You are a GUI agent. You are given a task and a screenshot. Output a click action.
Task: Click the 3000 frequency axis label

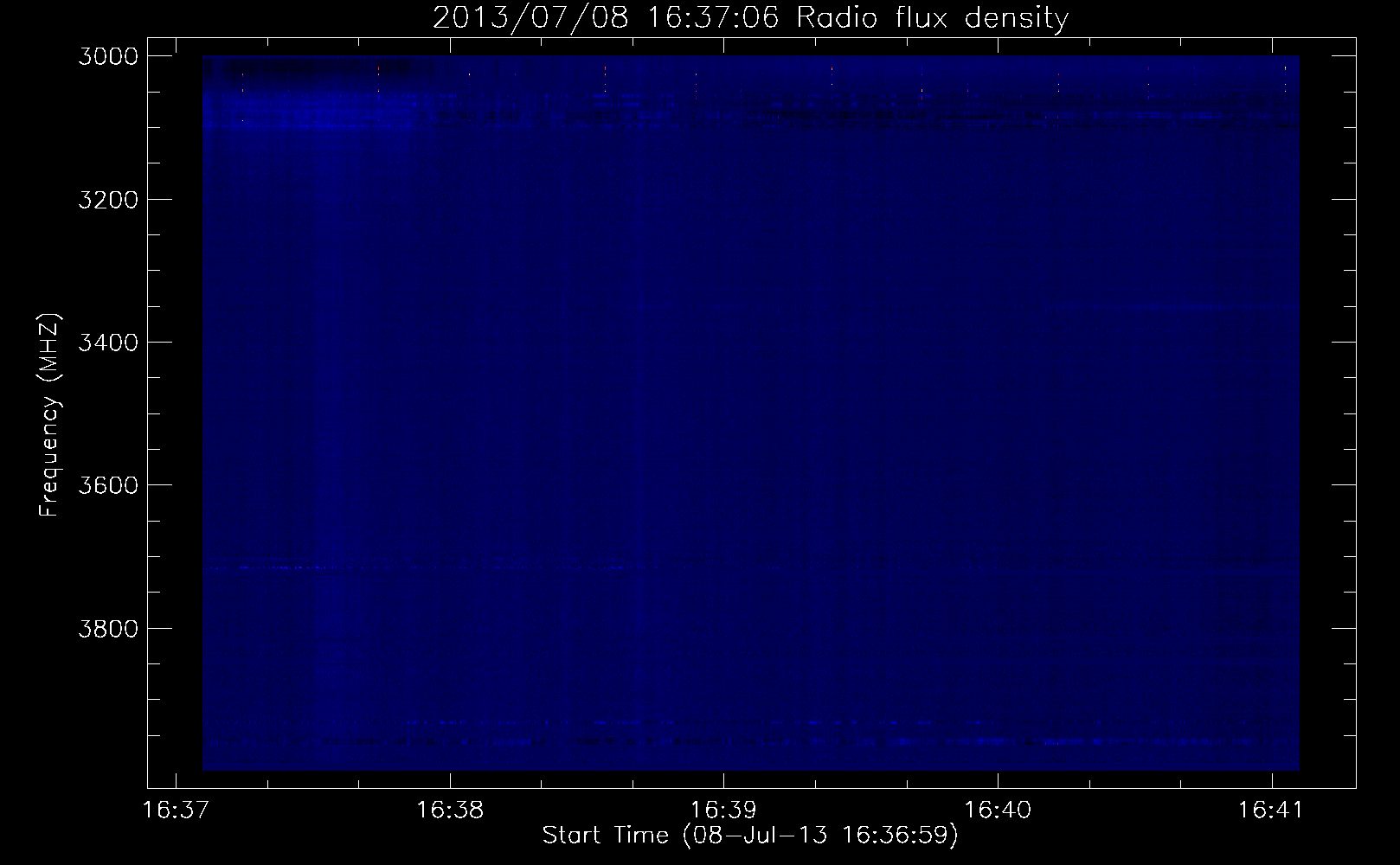coord(107,56)
